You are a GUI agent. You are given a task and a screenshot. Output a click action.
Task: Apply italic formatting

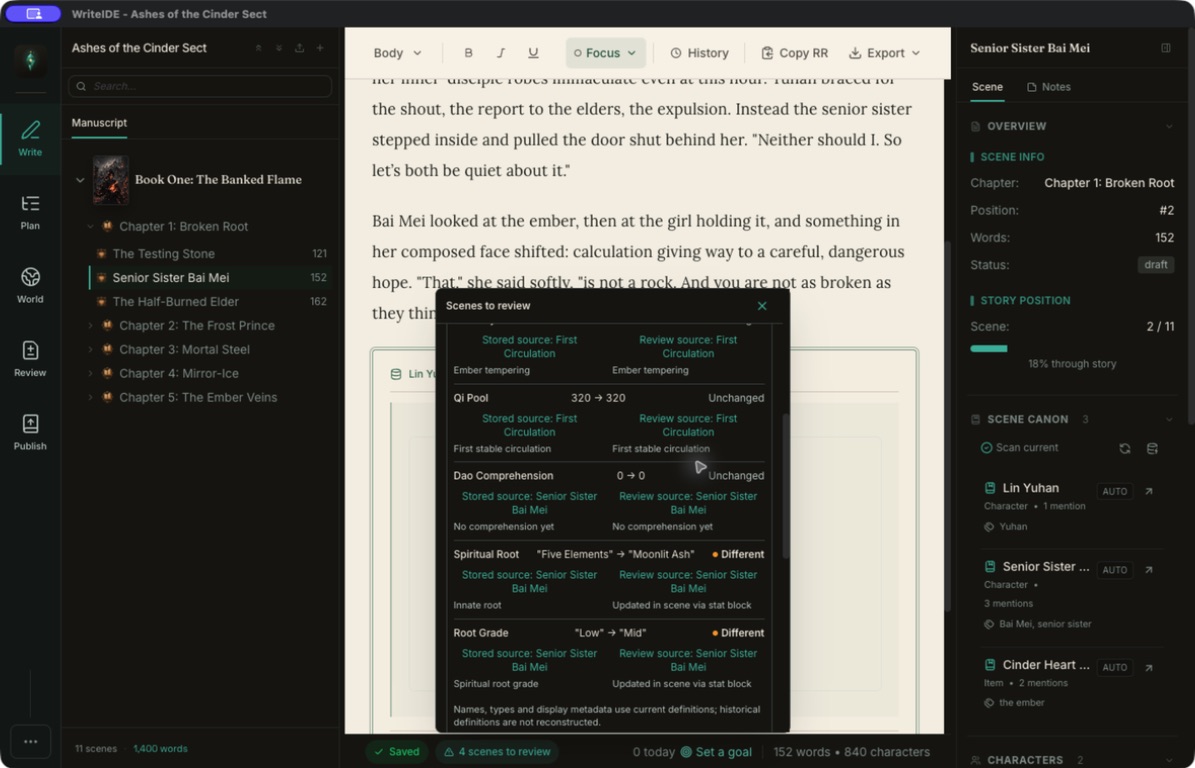[x=501, y=53]
